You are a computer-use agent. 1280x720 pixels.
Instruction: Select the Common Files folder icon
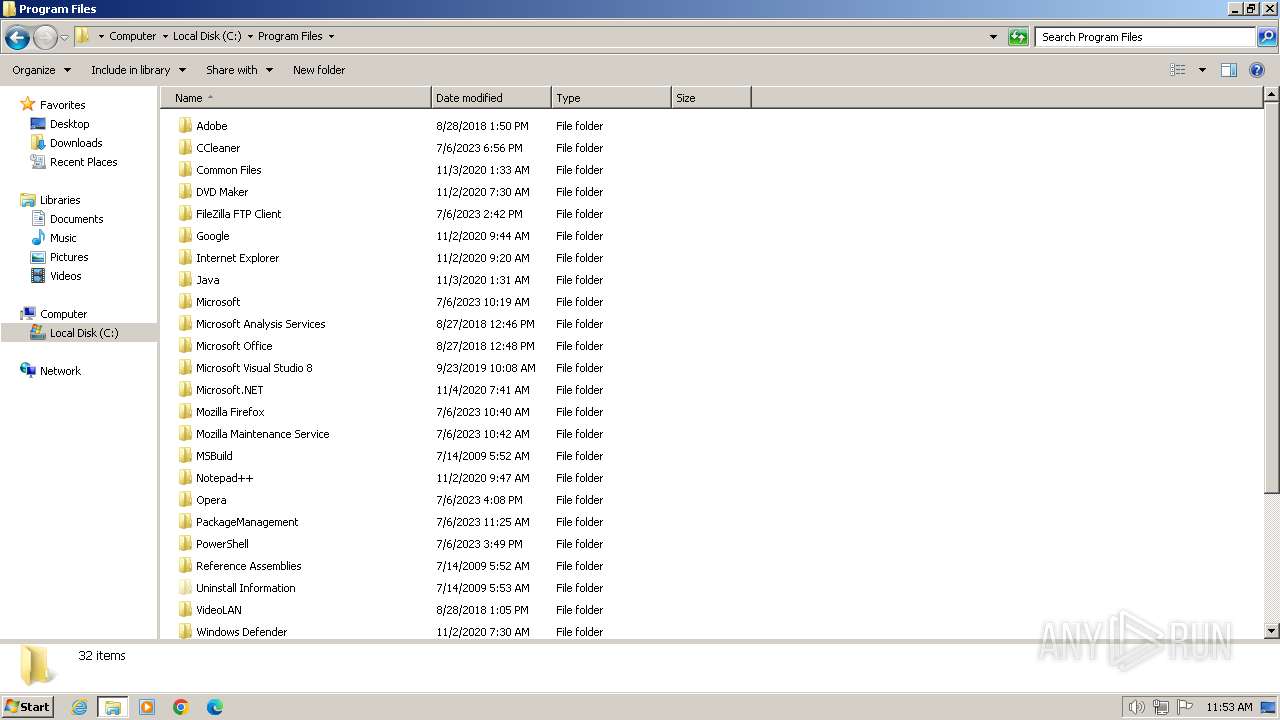click(185, 170)
